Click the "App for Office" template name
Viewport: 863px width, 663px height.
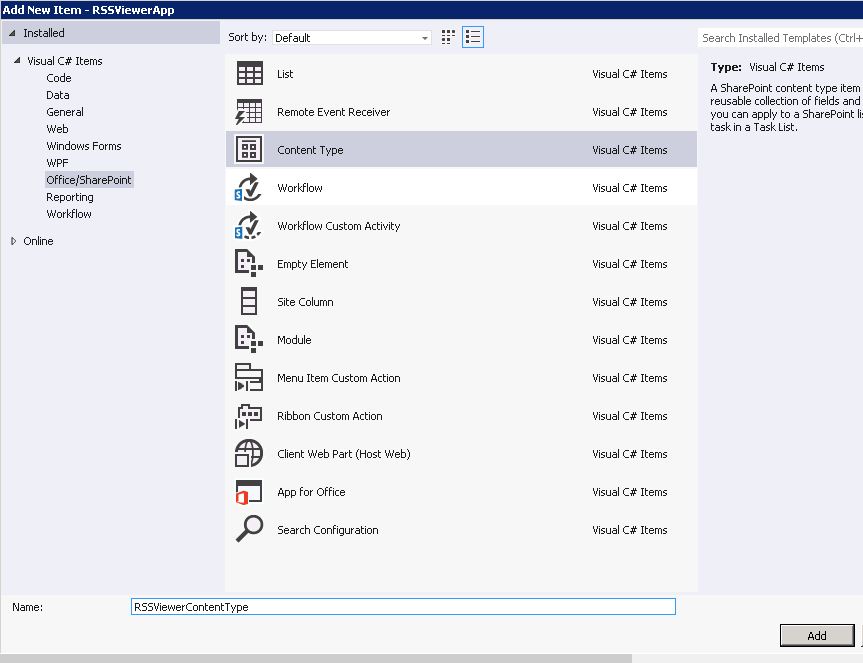pyautogui.click(x=311, y=491)
